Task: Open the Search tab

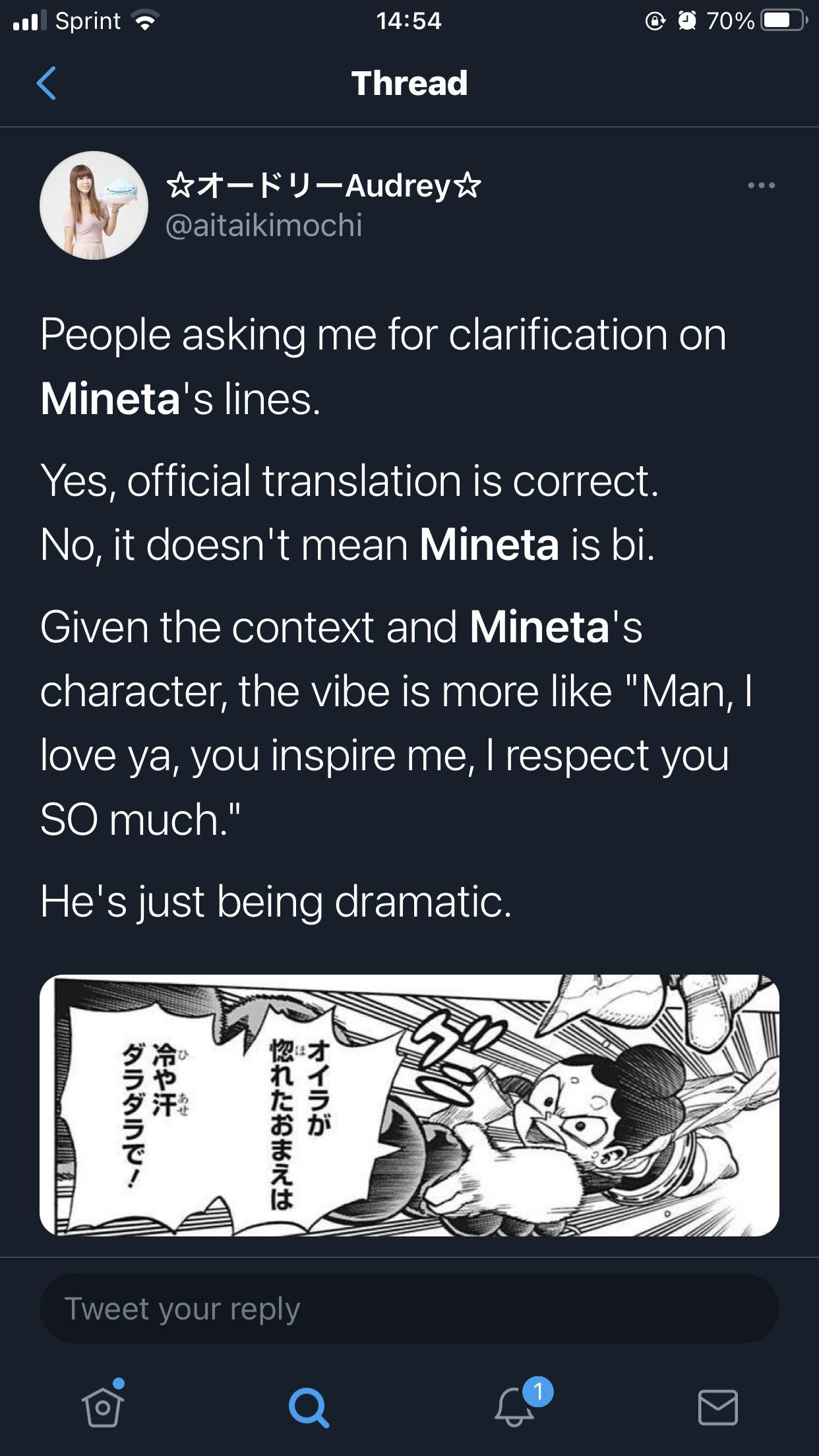Action: pyautogui.click(x=308, y=1407)
